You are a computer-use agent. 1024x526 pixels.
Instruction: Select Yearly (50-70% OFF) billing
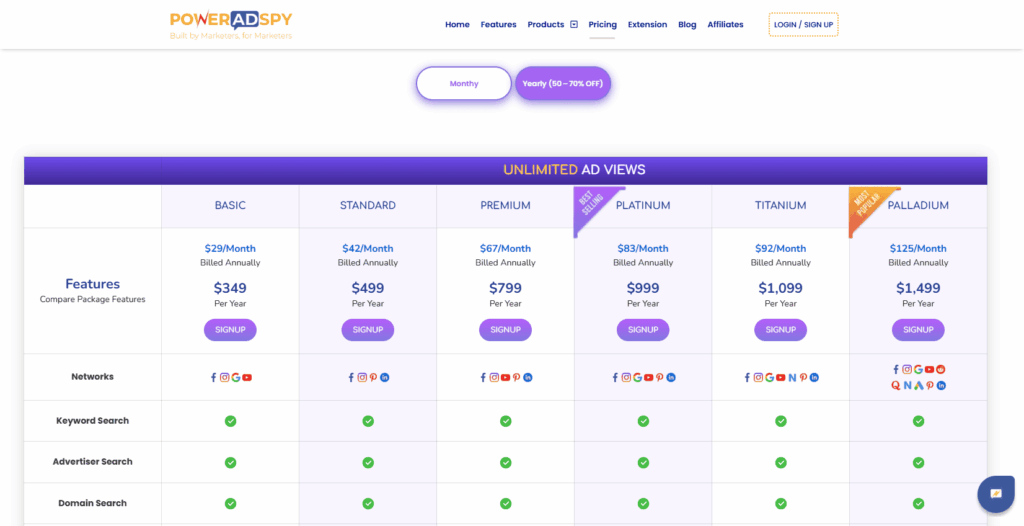coord(563,84)
